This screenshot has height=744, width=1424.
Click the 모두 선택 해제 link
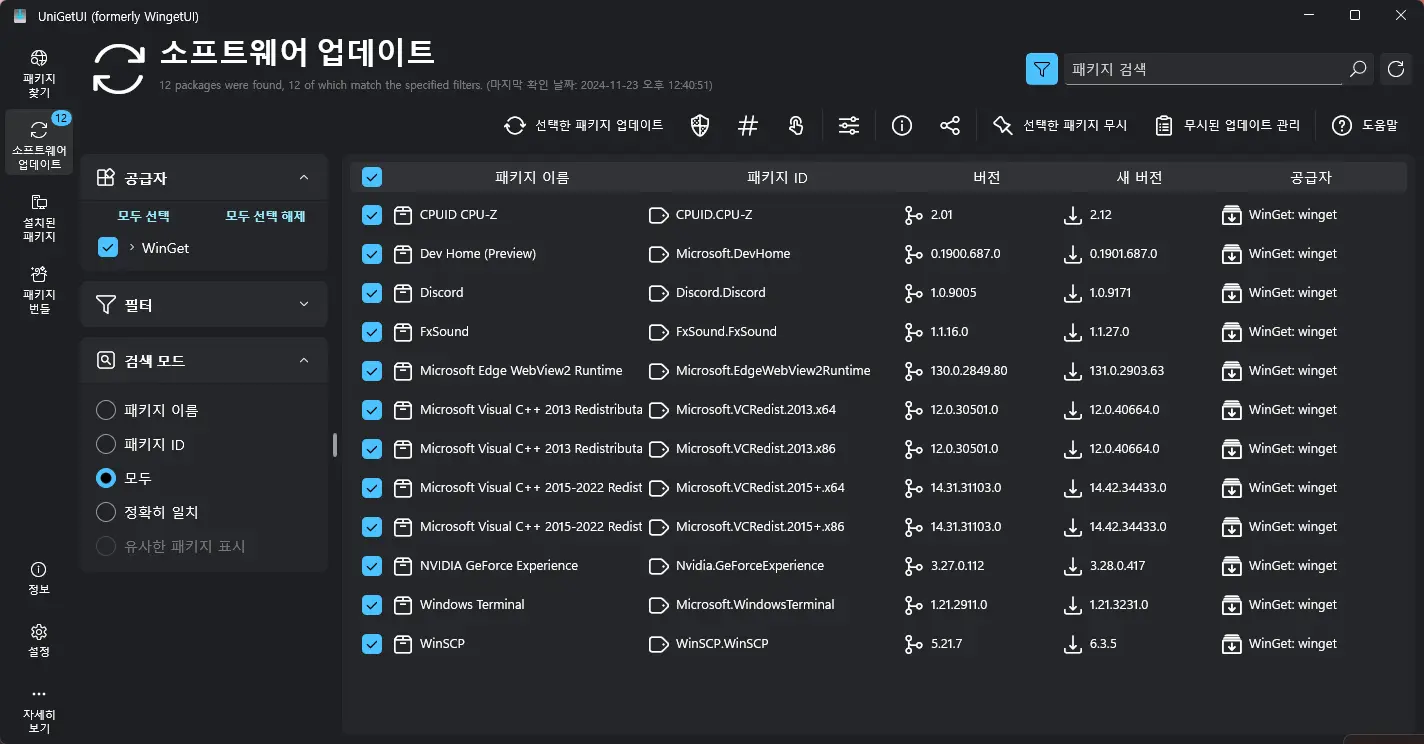point(265,215)
